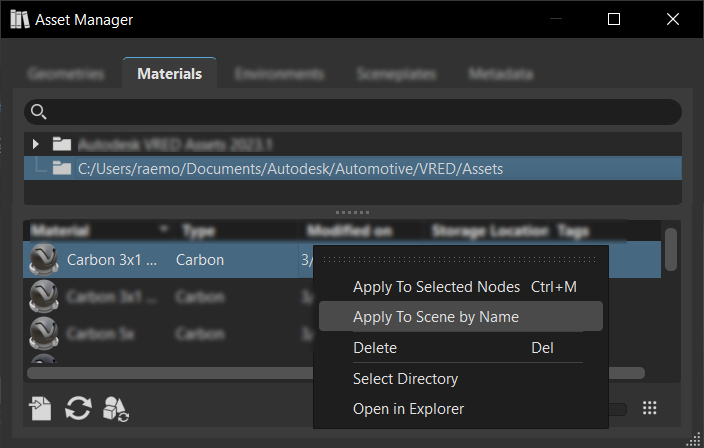Choose Select Directory from context menu
This screenshot has height=448, width=704.
[405, 379]
